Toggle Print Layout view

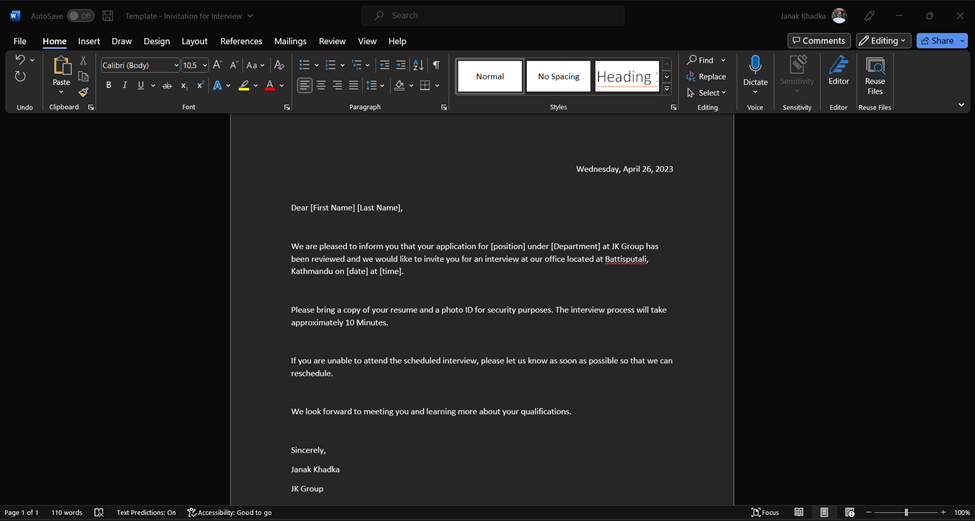tap(824, 512)
